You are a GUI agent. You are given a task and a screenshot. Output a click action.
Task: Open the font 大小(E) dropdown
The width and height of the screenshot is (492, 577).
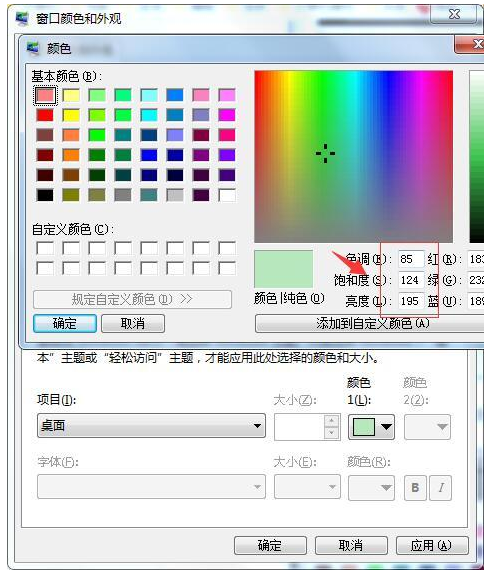point(307,486)
